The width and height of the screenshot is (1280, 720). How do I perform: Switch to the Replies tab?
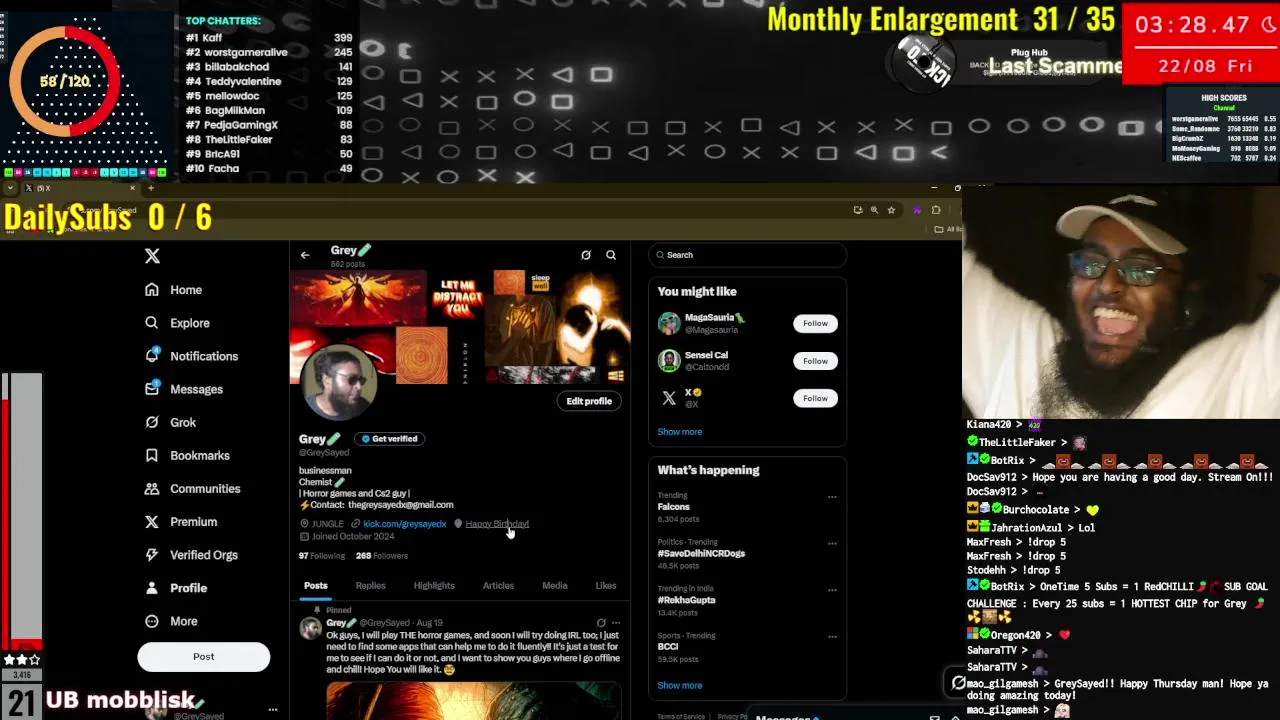(x=370, y=586)
